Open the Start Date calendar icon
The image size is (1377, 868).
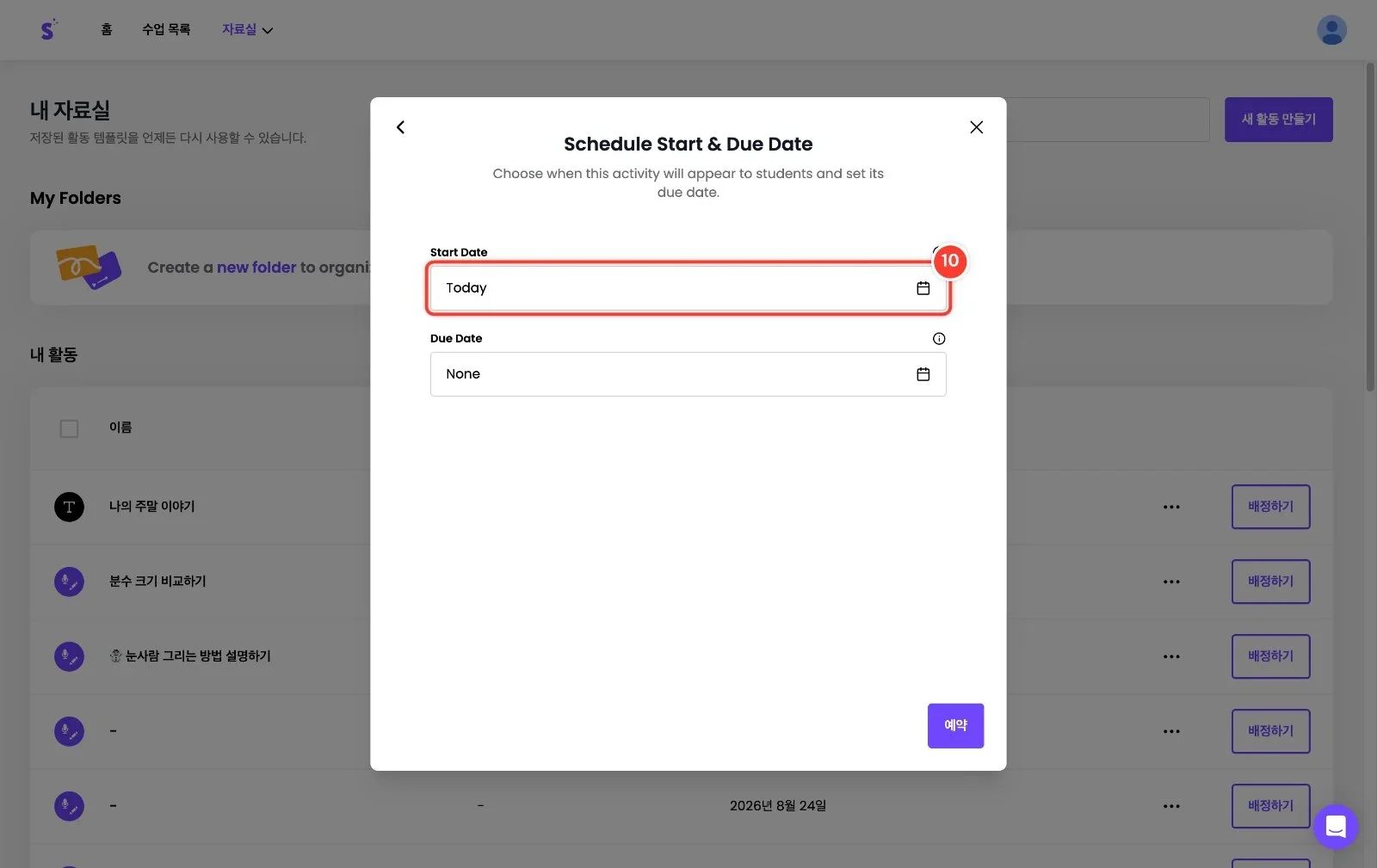click(923, 288)
